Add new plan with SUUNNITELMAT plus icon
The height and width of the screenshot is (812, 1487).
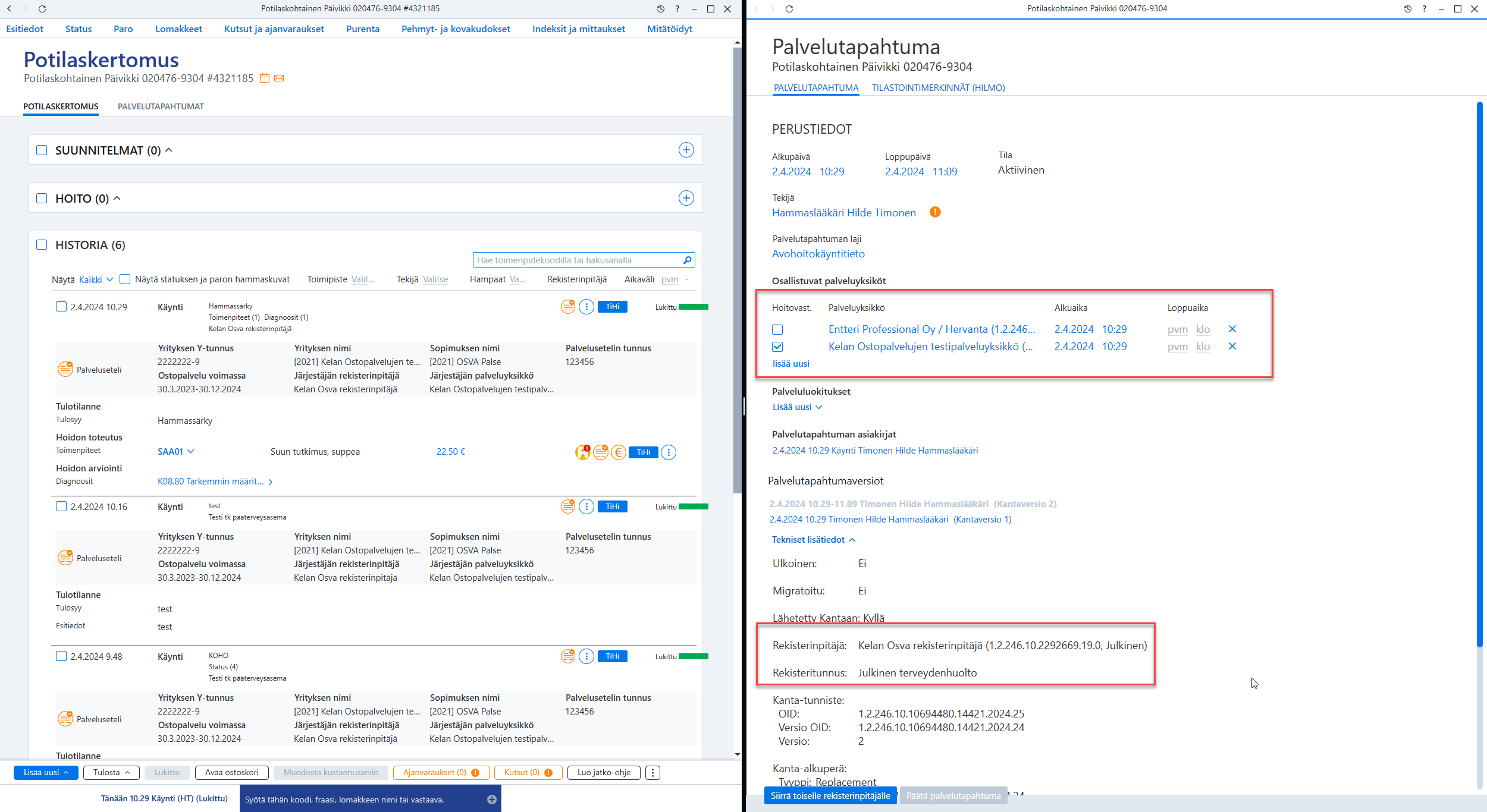[x=686, y=150]
